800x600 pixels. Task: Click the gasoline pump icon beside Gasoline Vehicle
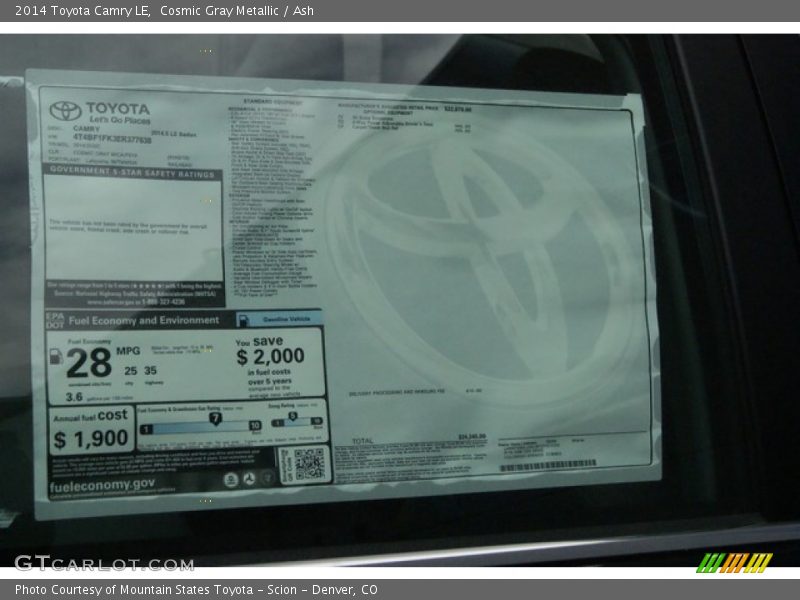245,317
